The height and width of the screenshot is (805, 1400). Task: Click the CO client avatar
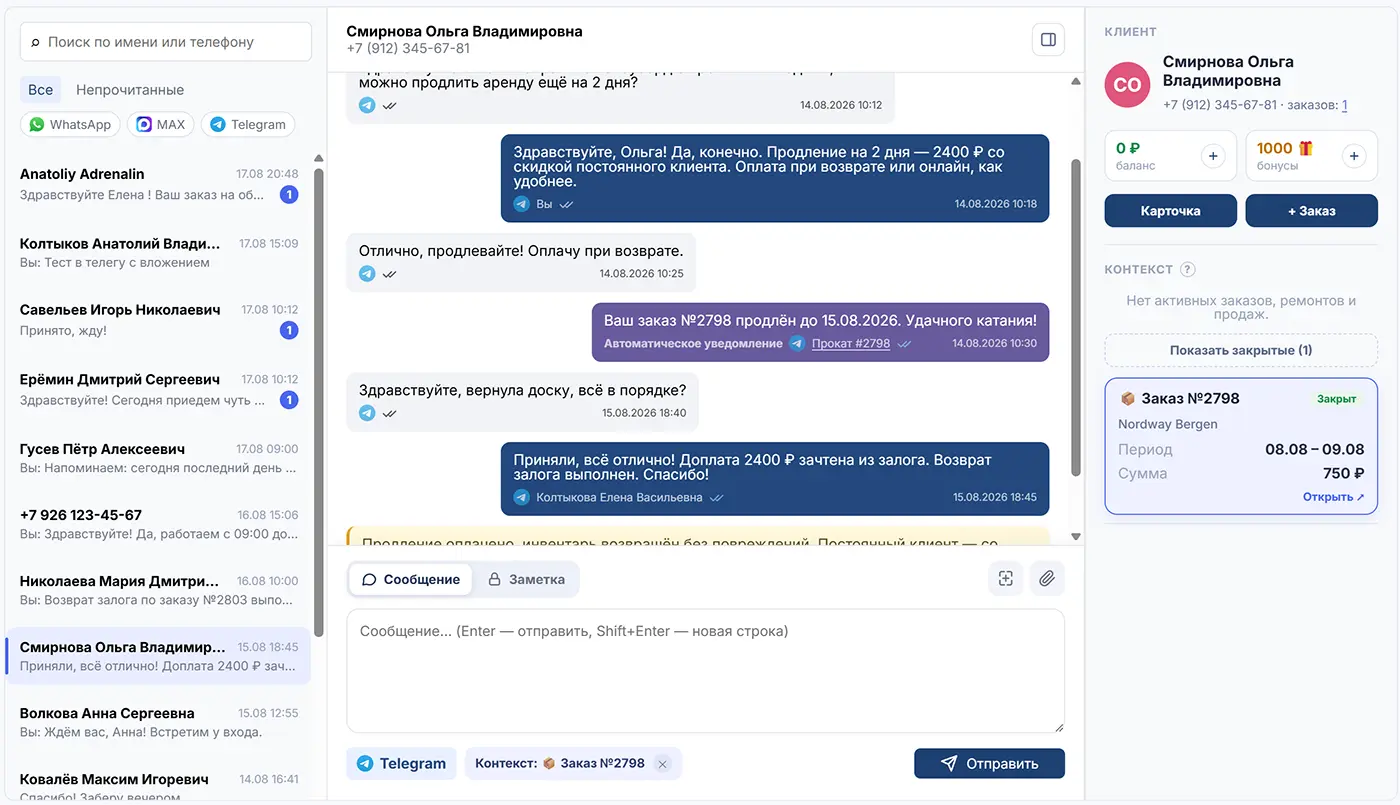coord(1128,84)
